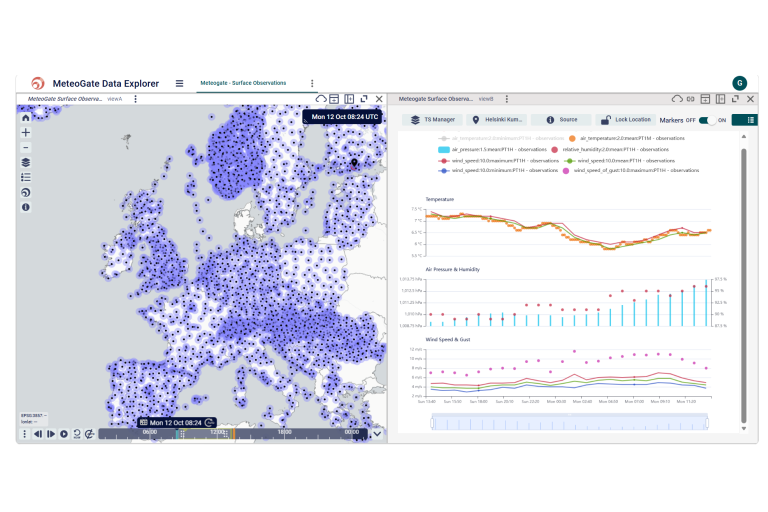Open the TS Manager
The width and height of the screenshot is (768, 512).
(x=432, y=120)
